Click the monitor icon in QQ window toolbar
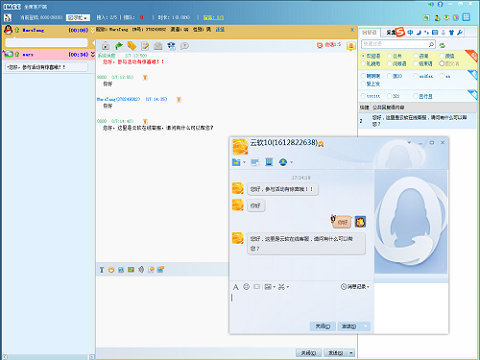Viewport: 480px width, 360px height. [x=269, y=162]
